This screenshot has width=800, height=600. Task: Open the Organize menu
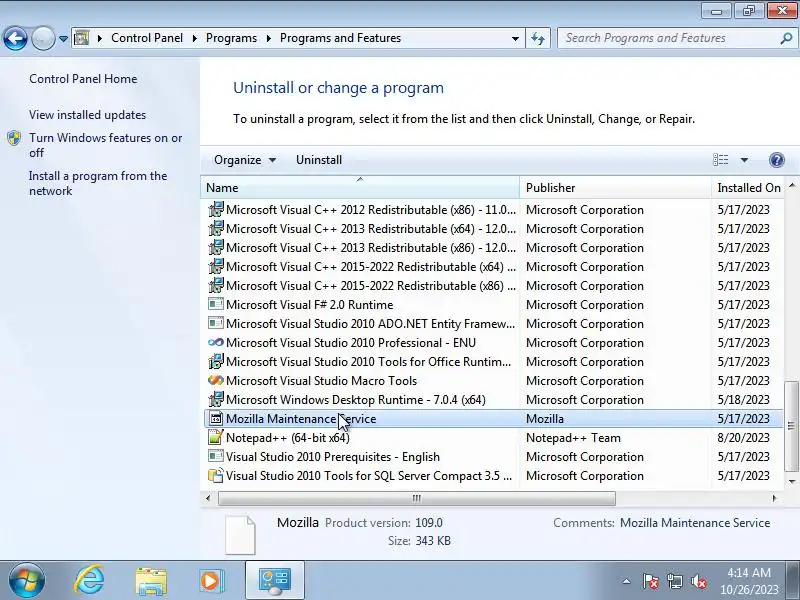245,160
